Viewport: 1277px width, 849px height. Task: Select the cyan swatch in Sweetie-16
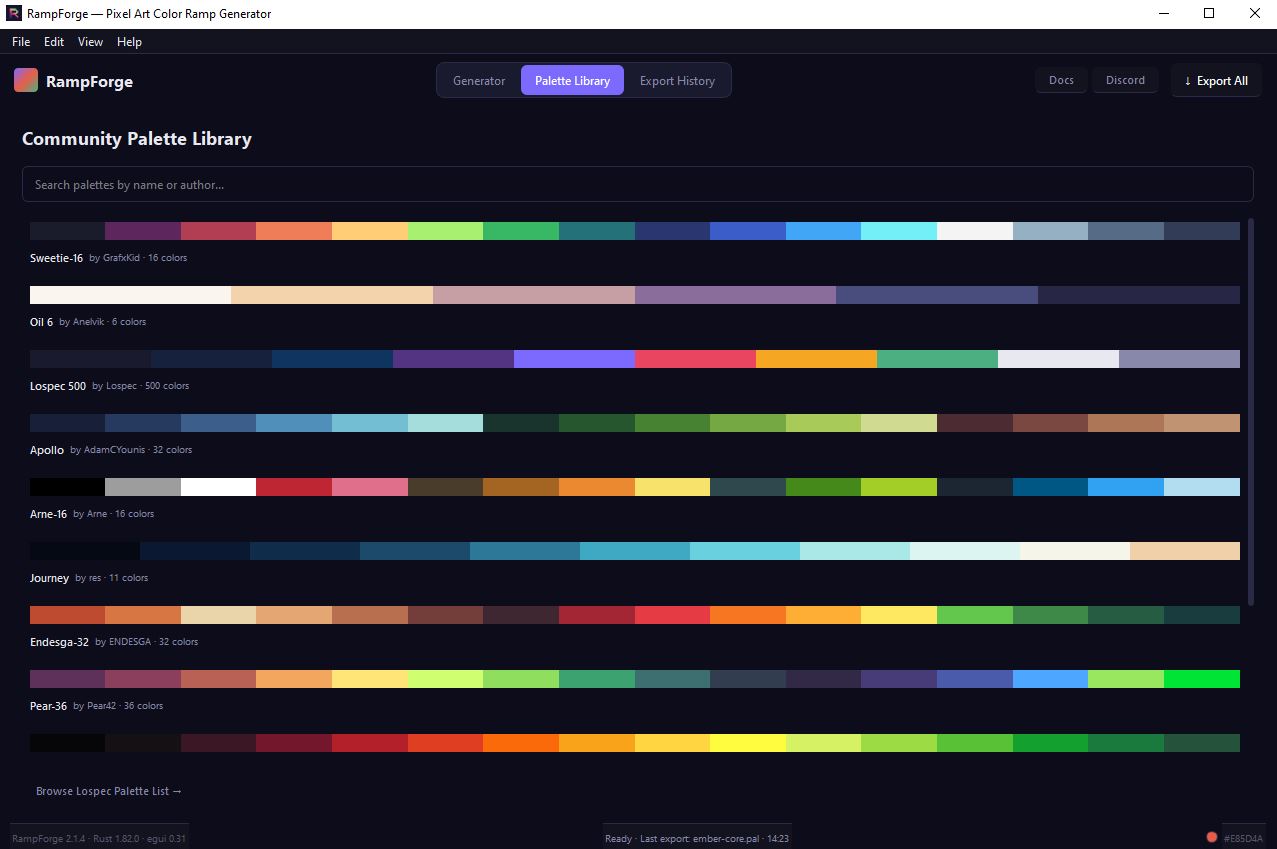click(x=899, y=231)
